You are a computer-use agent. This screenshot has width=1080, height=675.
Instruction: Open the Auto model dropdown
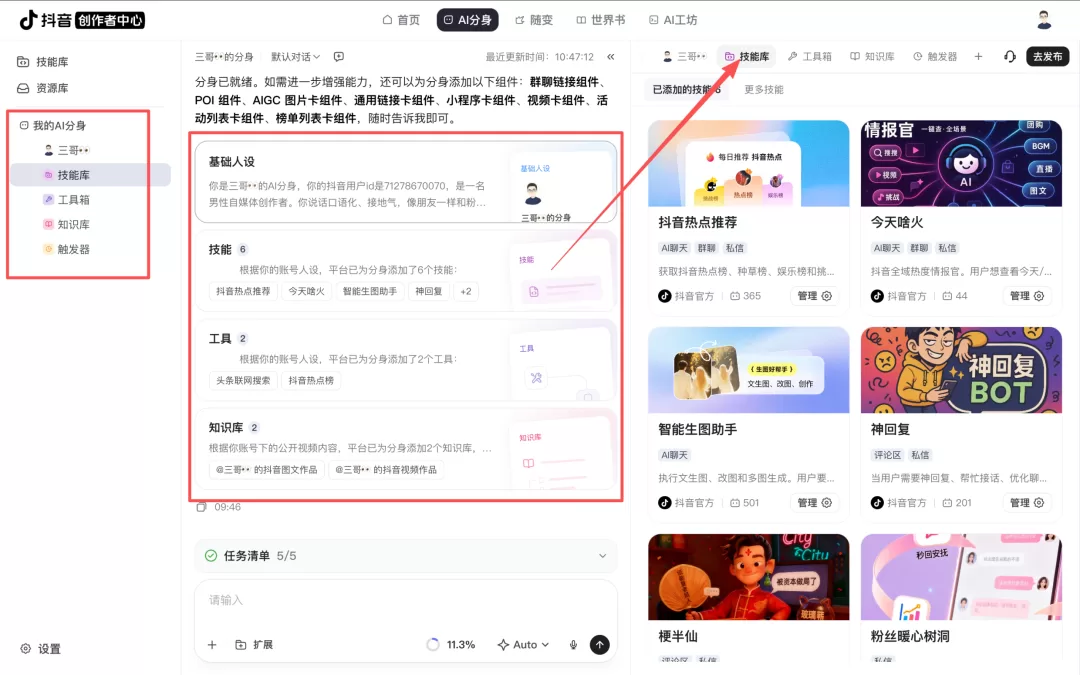coord(523,645)
